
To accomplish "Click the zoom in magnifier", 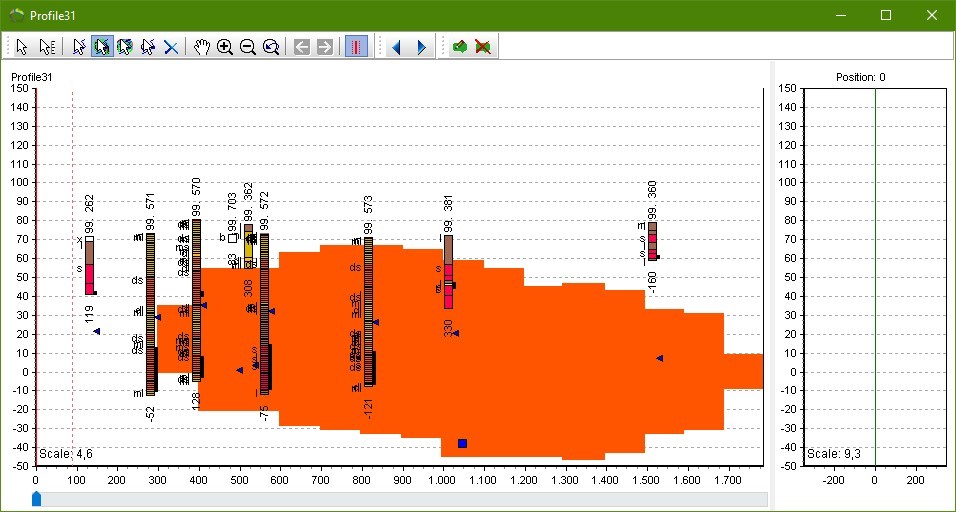I will [225, 47].
